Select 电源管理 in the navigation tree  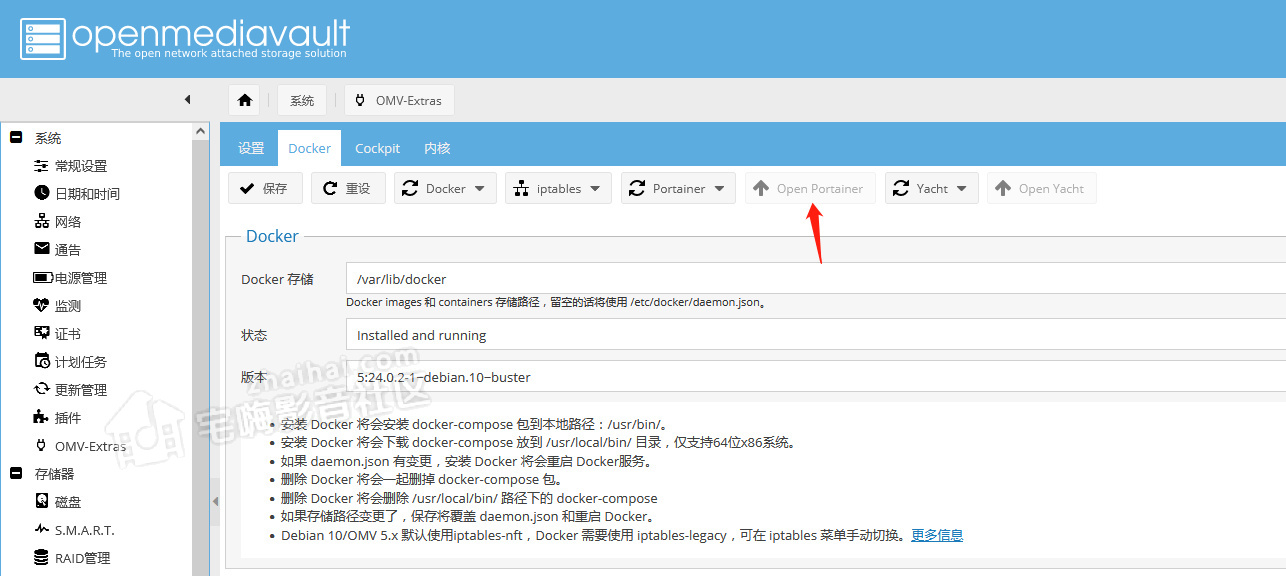coord(81,278)
